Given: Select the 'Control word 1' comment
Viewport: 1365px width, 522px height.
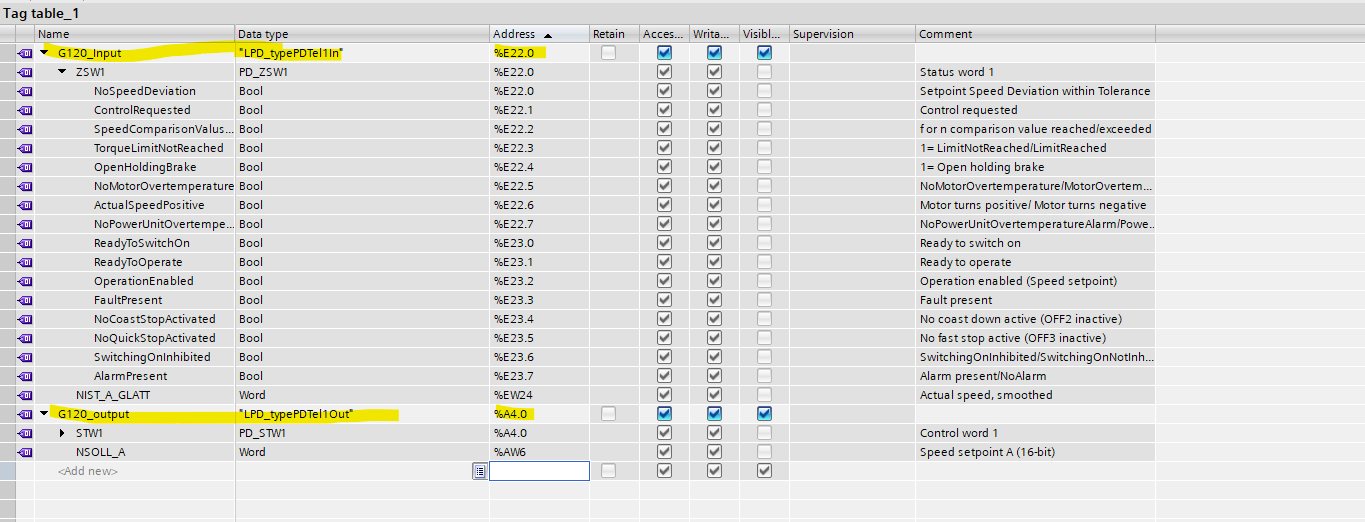Looking at the screenshot, I should point(959,433).
